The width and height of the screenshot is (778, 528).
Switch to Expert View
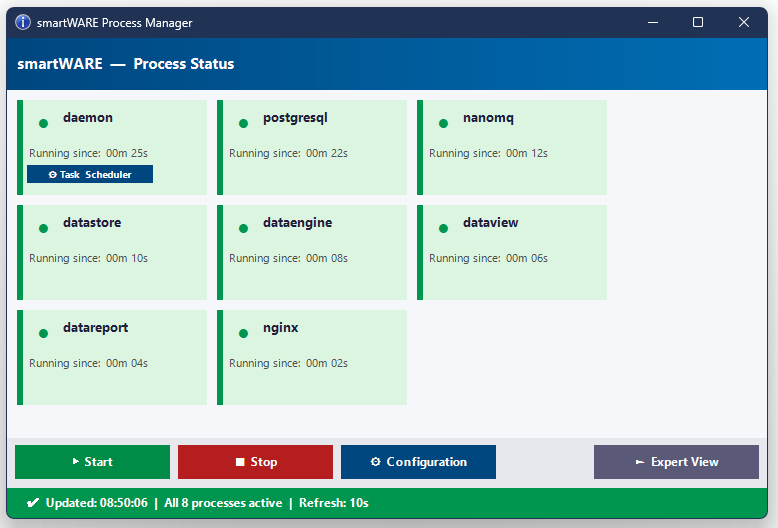(x=676, y=462)
